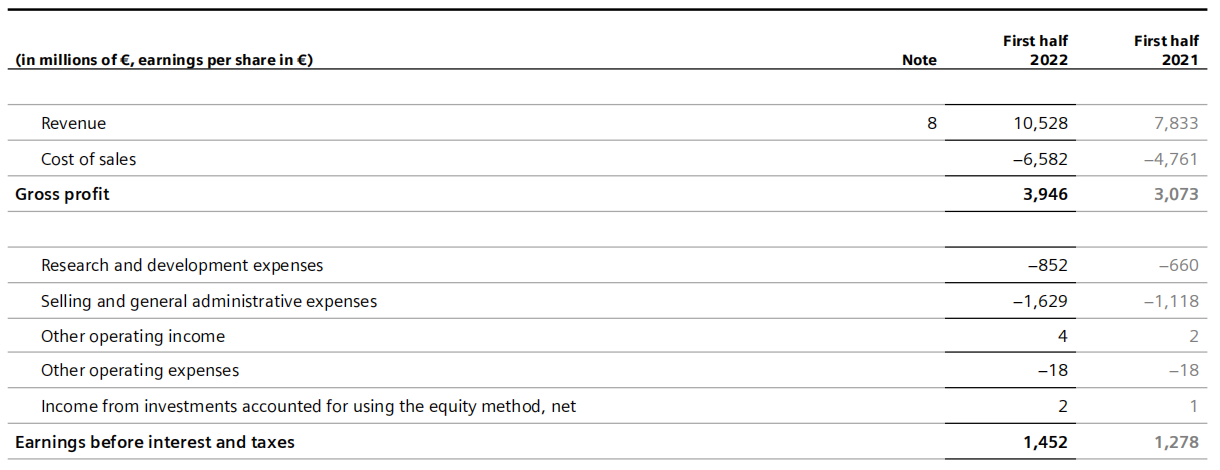The height and width of the screenshot is (470, 1220).
Task: Select the −1,629 expense cell
Action: (1039, 301)
